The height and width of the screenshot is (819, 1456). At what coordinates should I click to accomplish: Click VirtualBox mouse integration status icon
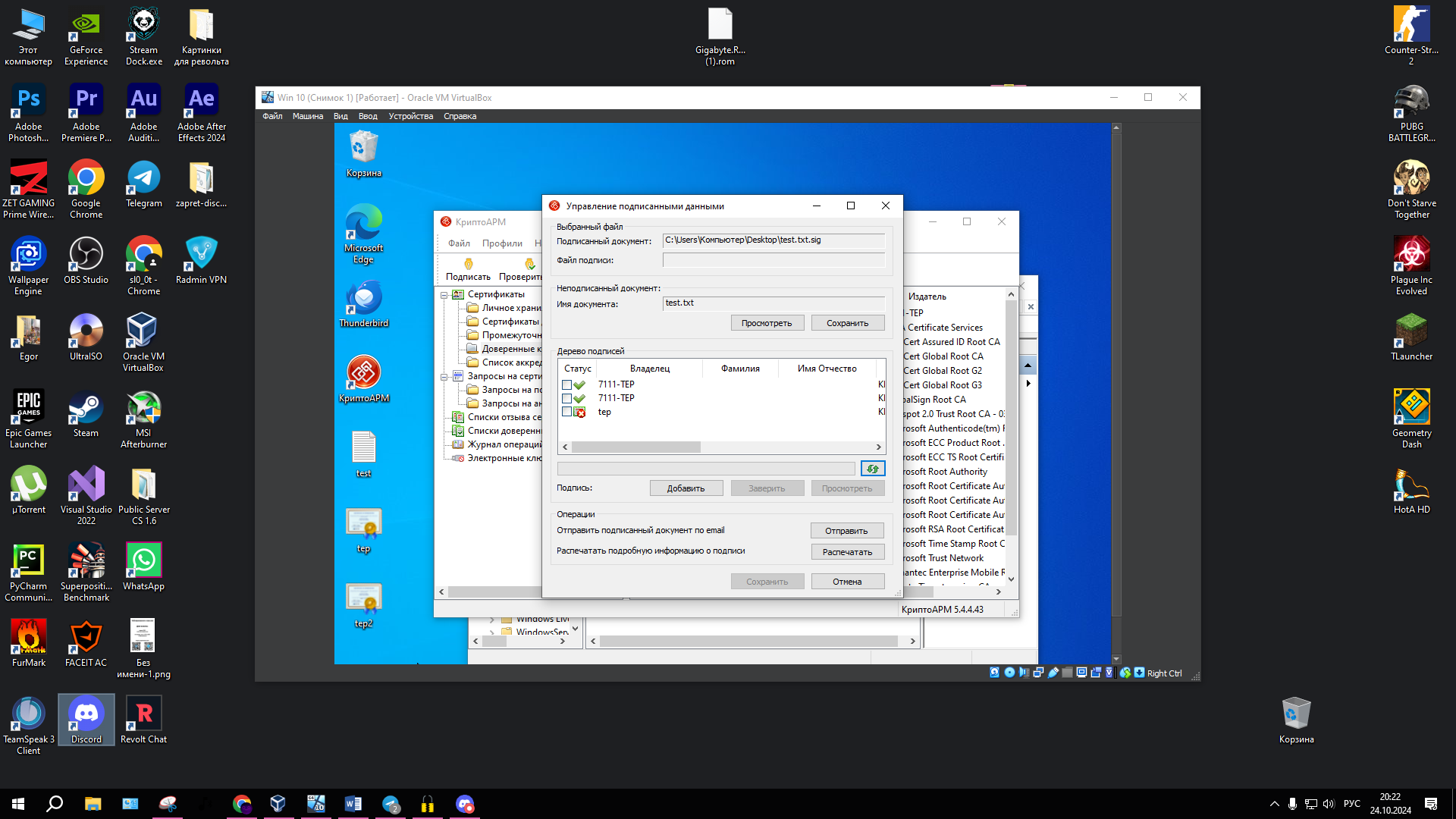point(1125,673)
